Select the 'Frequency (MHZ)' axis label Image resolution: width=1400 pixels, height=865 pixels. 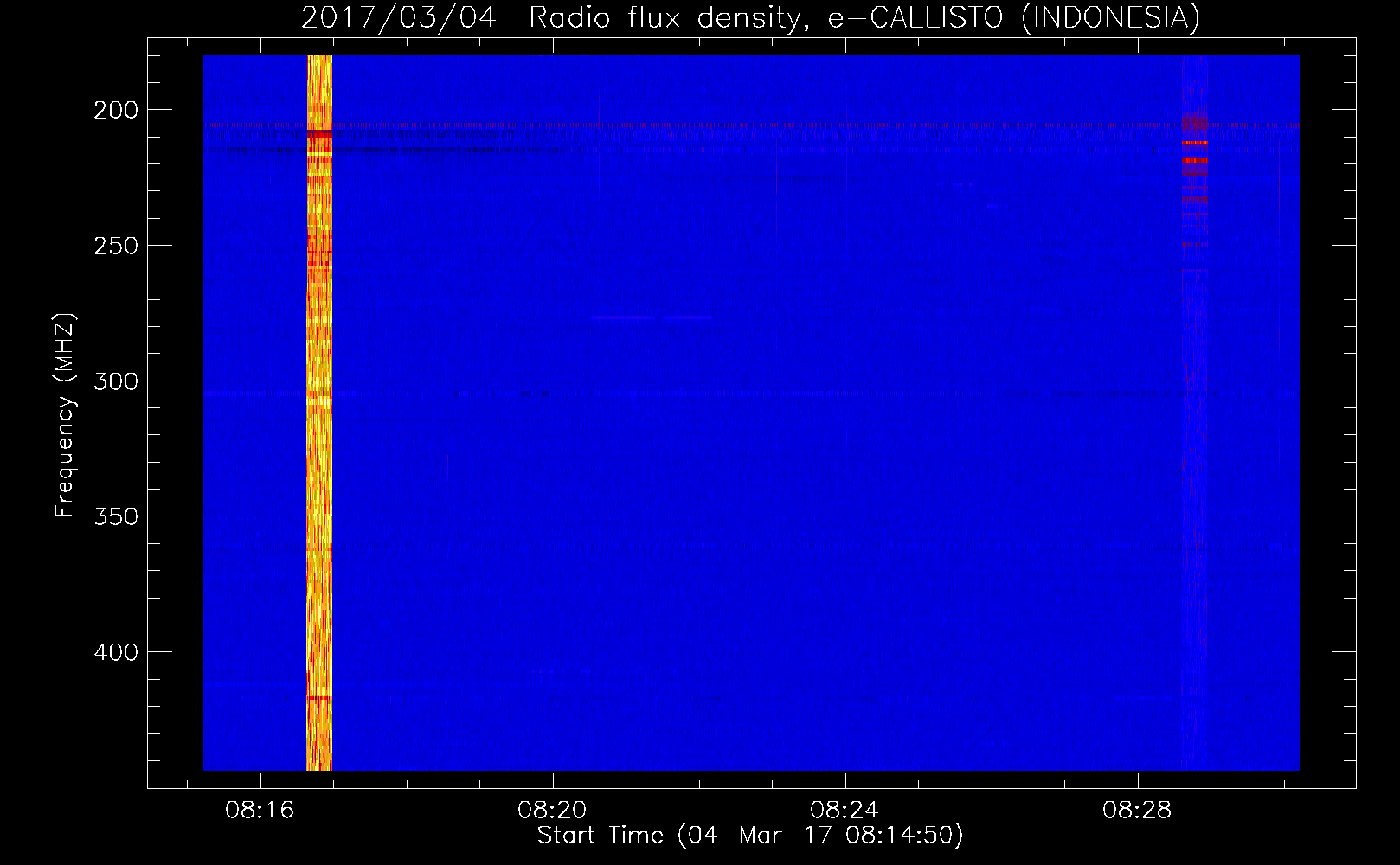click(x=65, y=414)
